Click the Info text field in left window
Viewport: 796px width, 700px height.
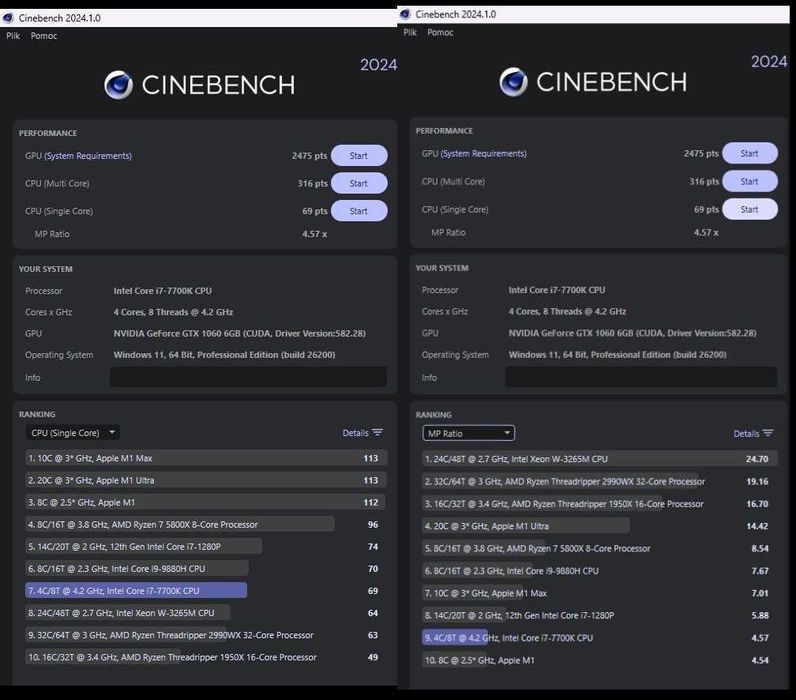coord(248,377)
